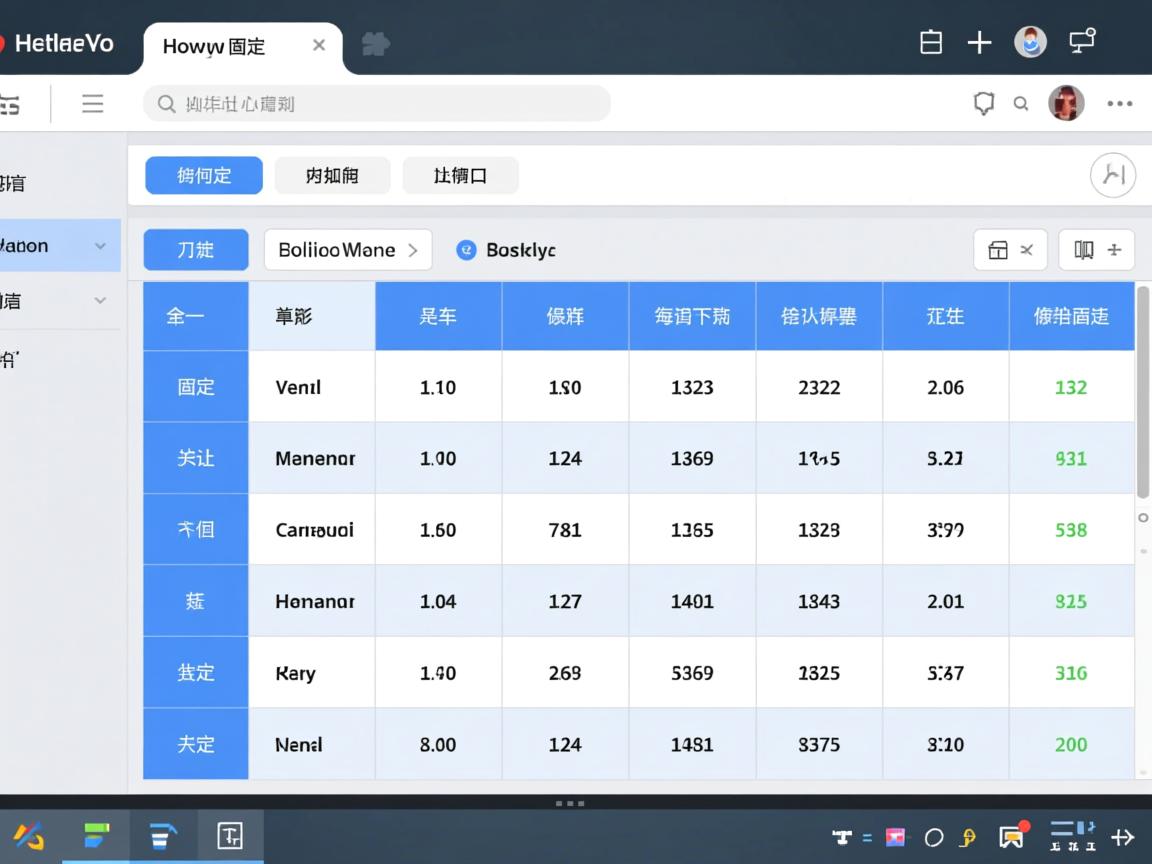
Task: Click the circular floating assistant icon
Action: (1113, 174)
